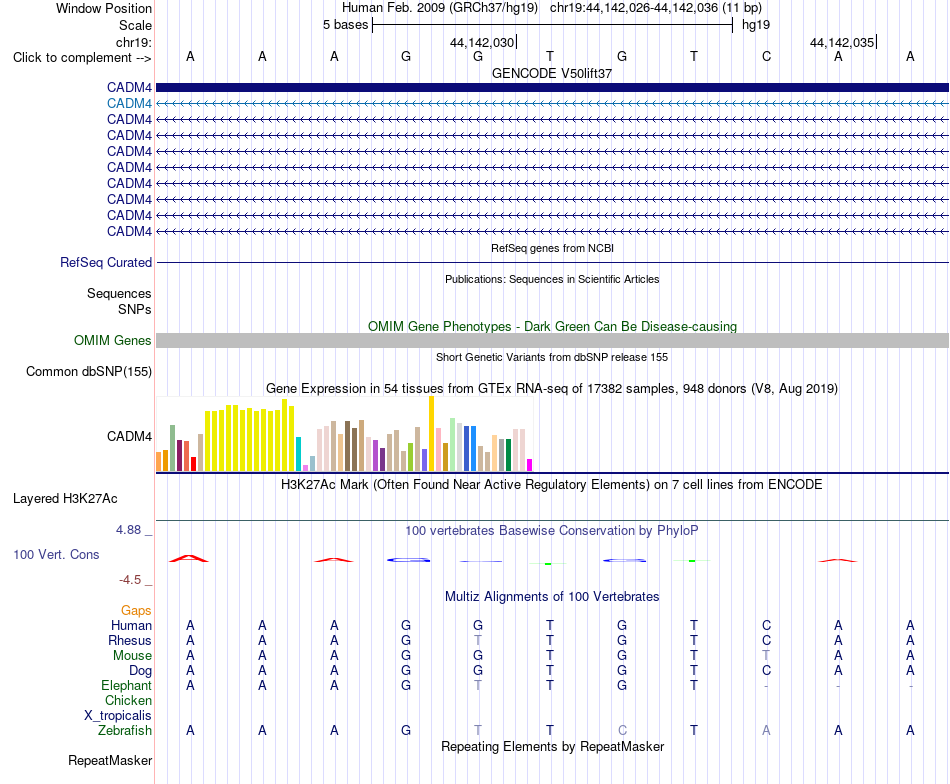The height and width of the screenshot is (784, 950).
Task: Open the Multiz Alignments of 100 Vertebrates title
Action: (x=552, y=597)
